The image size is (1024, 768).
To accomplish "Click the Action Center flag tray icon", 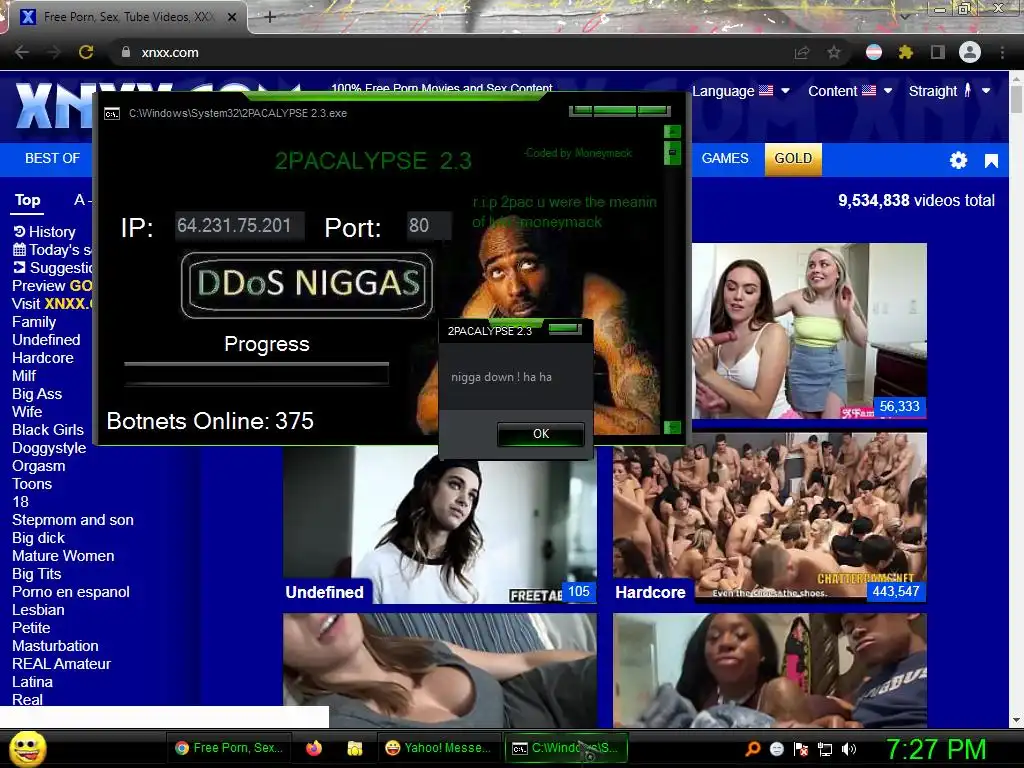I will tap(801, 749).
